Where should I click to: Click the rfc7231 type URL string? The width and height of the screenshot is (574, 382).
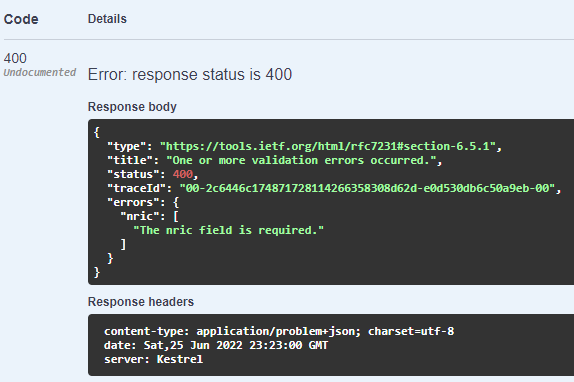click(328, 146)
